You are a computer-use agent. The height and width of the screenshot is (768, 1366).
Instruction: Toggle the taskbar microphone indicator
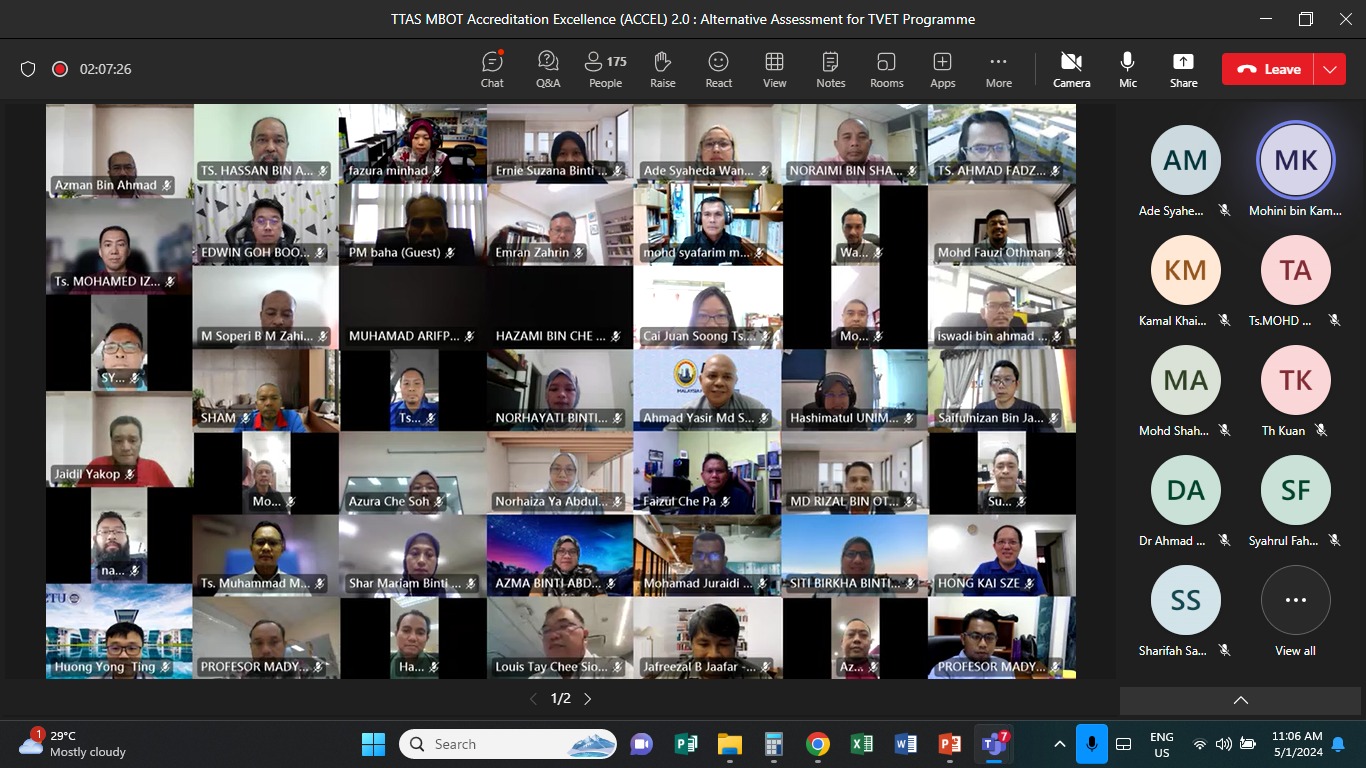[1091, 744]
